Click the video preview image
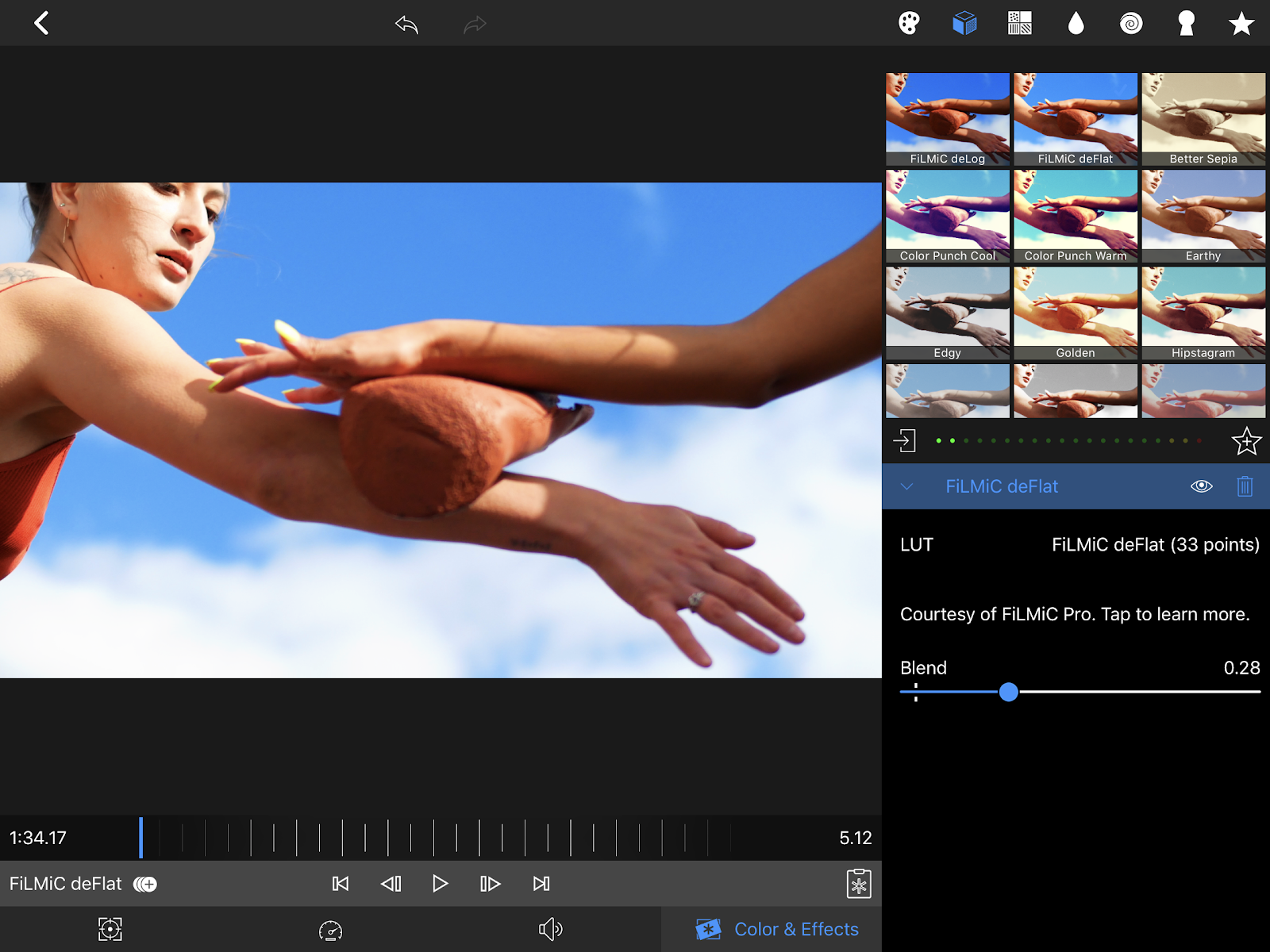This screenshot has height=952, width=1270. coord(441,430)
